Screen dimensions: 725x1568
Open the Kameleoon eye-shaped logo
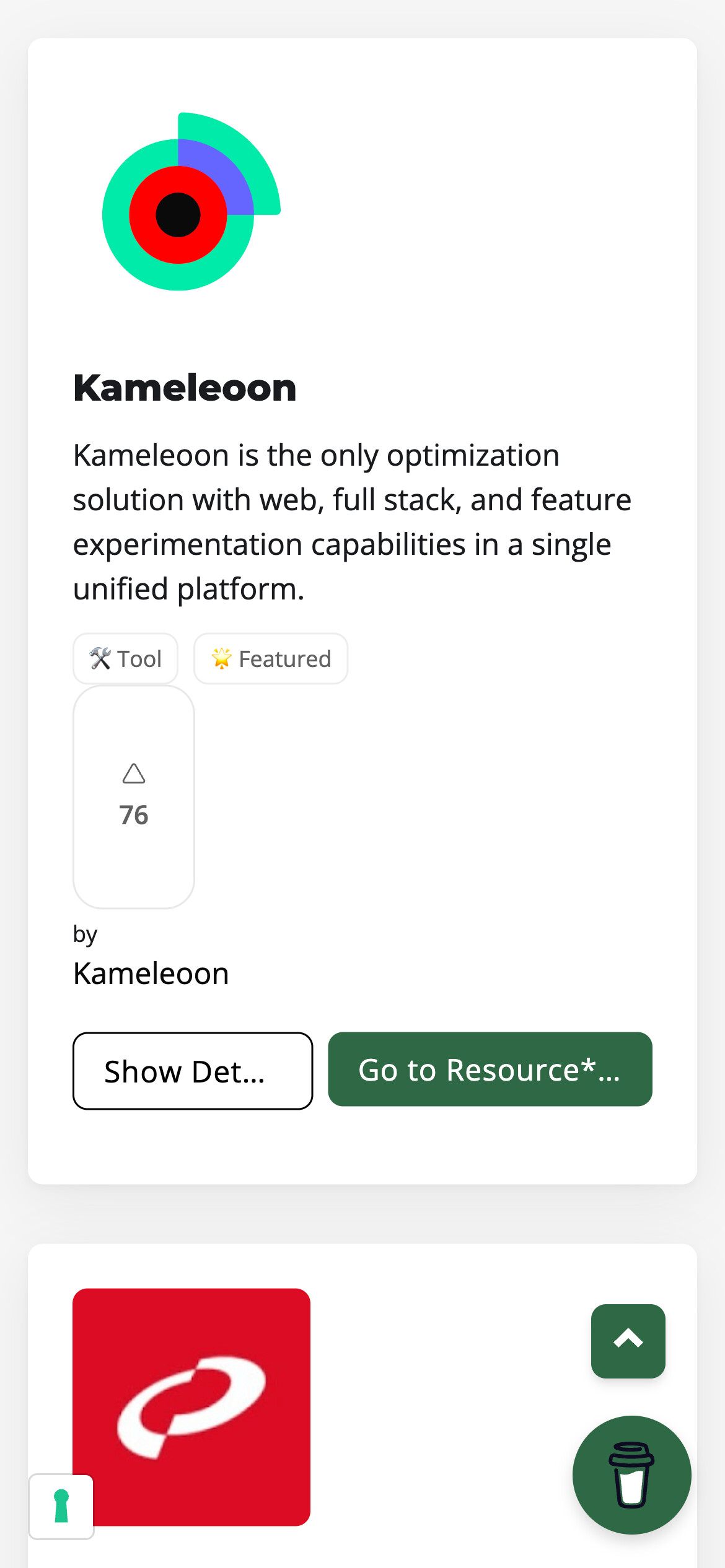(x=191, y=201)
